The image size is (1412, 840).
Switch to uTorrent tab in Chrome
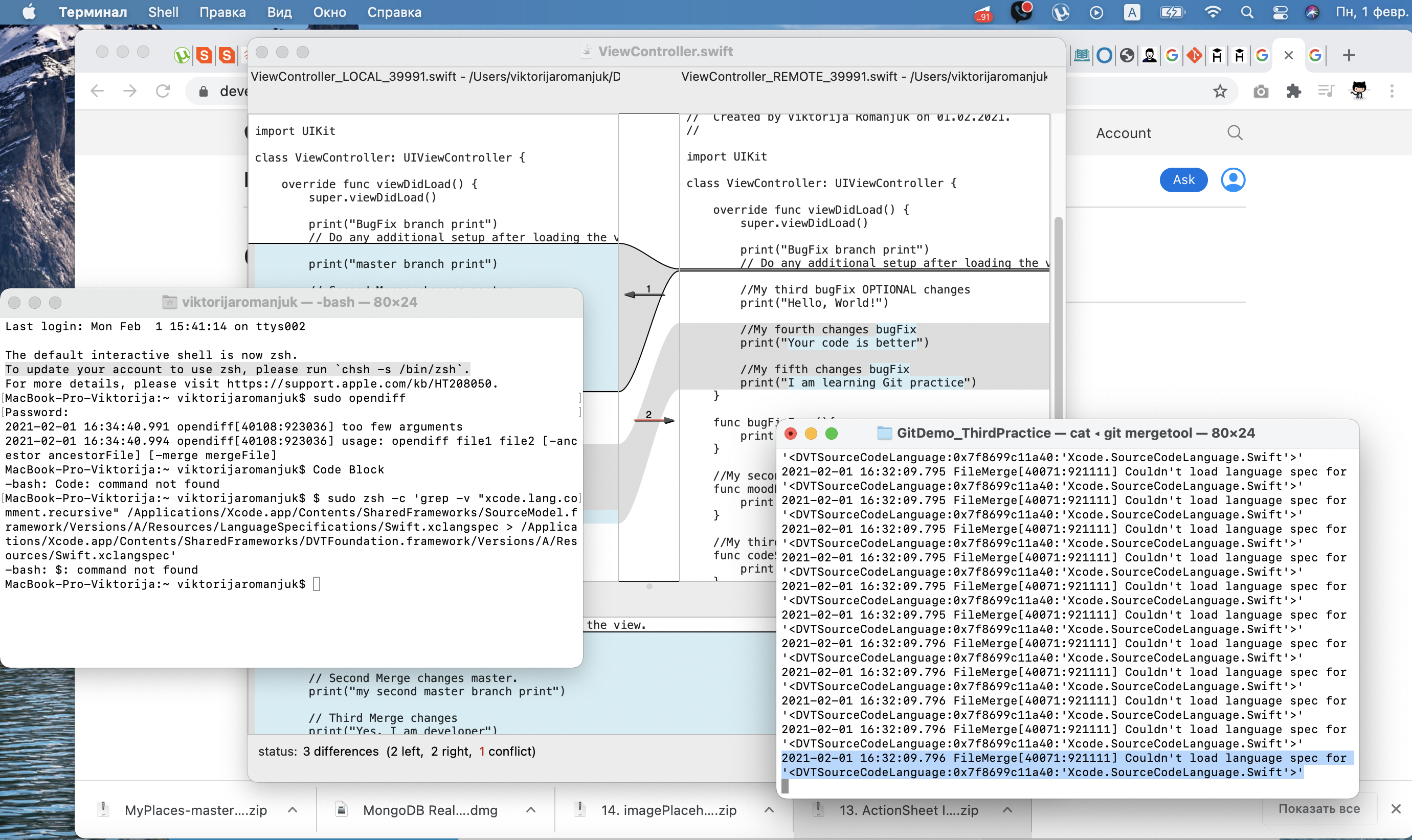(x=182, y=55)
